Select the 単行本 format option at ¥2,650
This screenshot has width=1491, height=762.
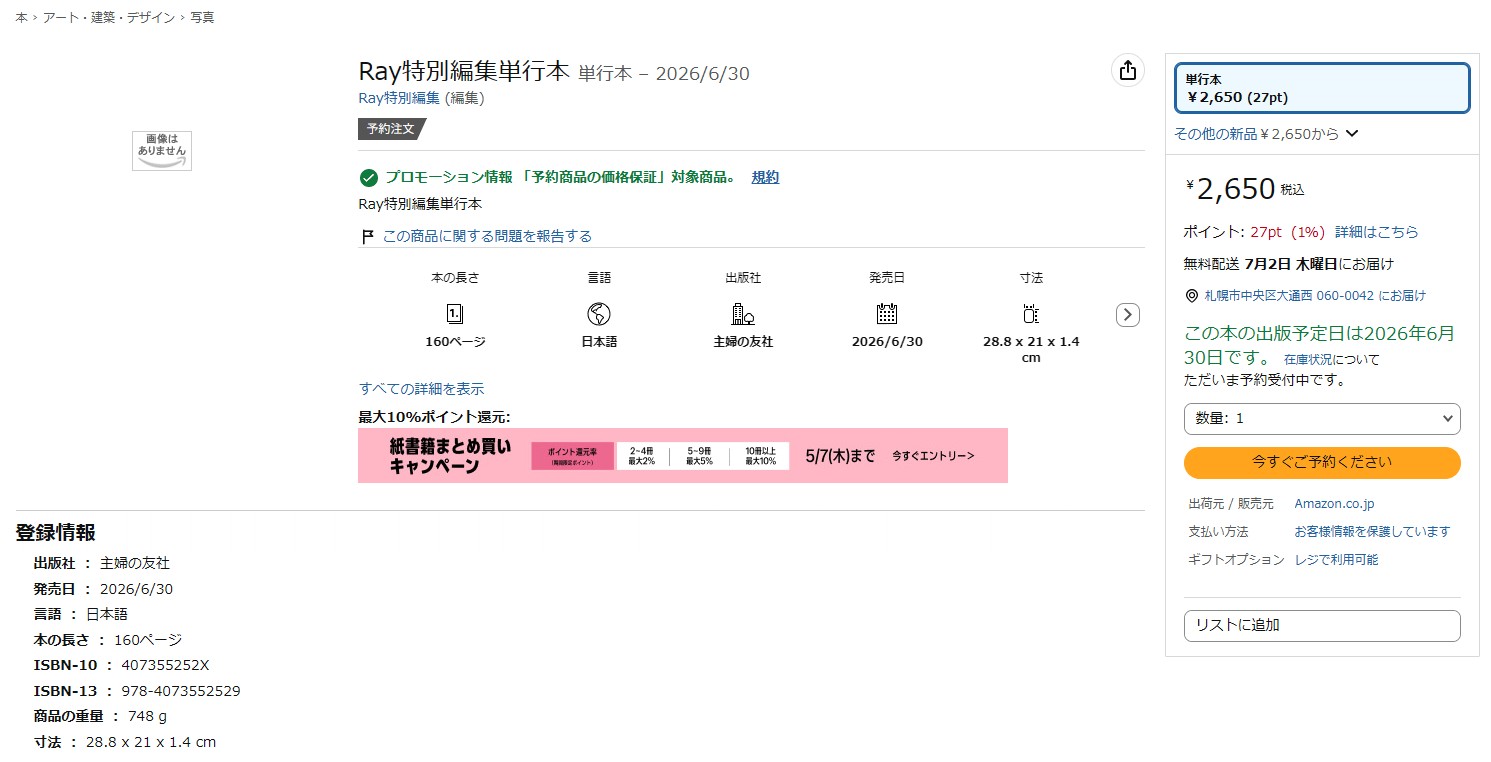(x=1322, y=88)
